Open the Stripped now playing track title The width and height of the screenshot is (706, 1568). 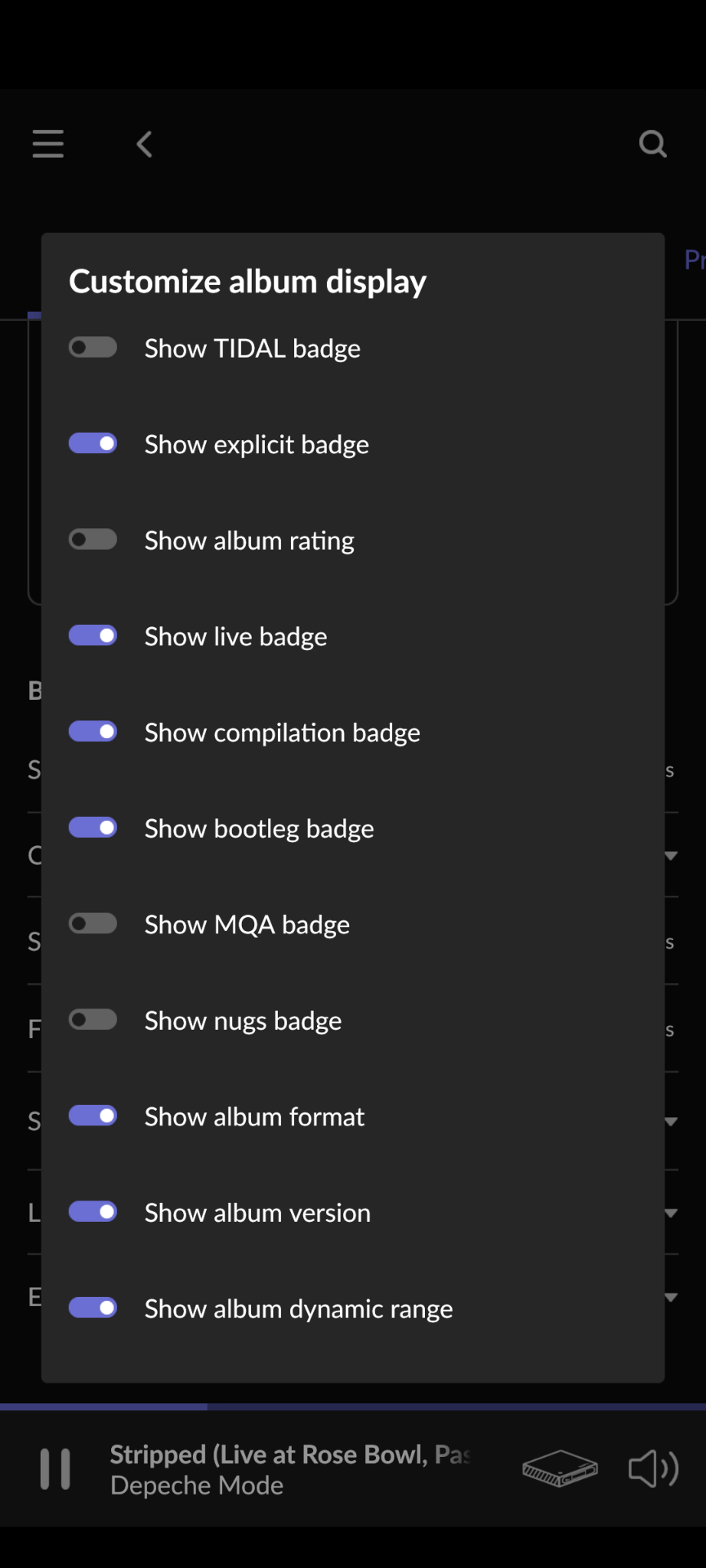[289, 1454]
